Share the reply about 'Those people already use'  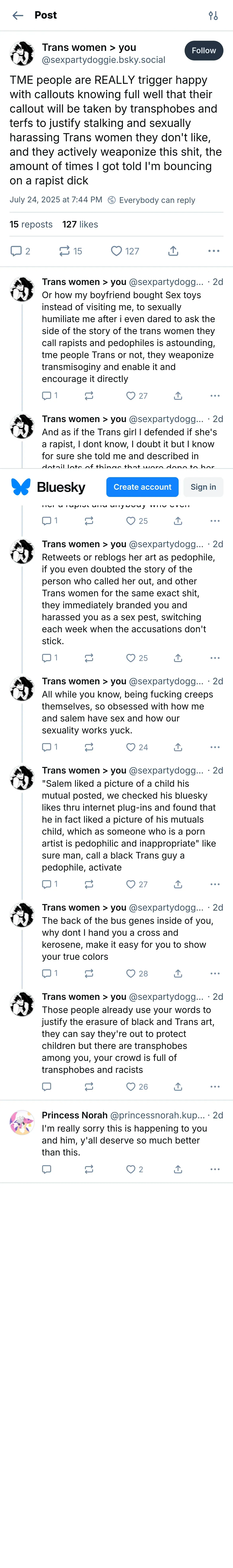[x=178, y=1086]
